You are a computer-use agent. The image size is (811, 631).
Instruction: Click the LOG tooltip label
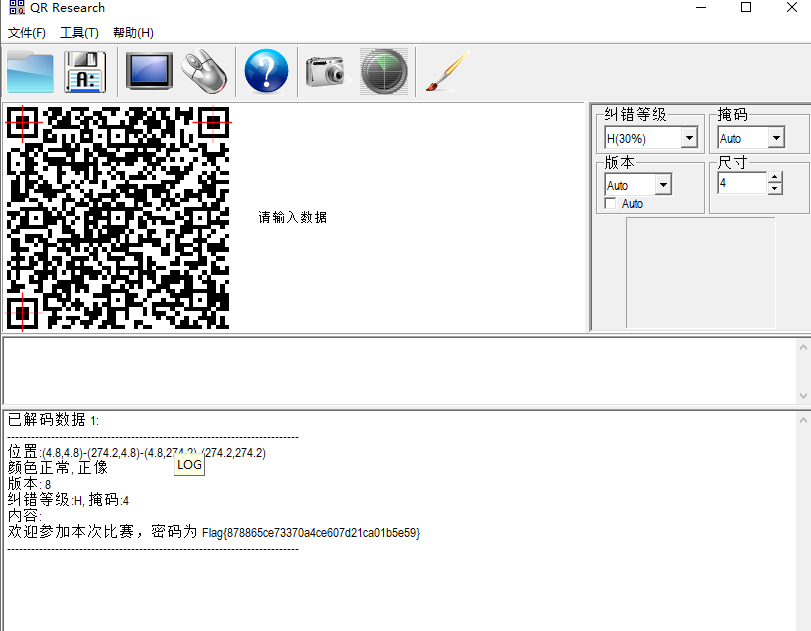click(x=189, y=465)
